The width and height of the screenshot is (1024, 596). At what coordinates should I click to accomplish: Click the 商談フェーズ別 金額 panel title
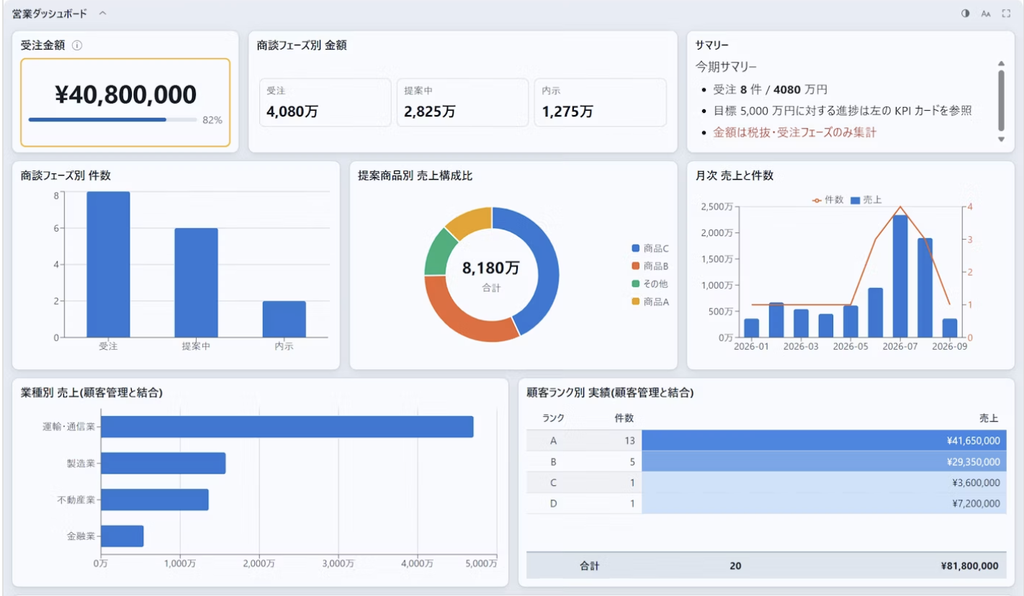tap(302, 45)
